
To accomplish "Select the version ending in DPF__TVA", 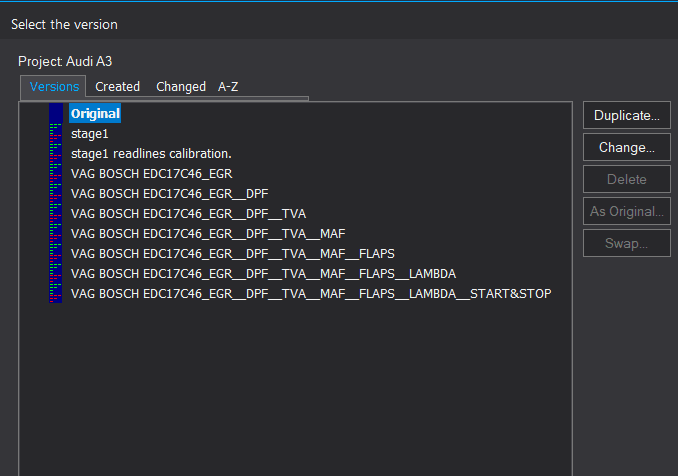I will pos(189,214).
